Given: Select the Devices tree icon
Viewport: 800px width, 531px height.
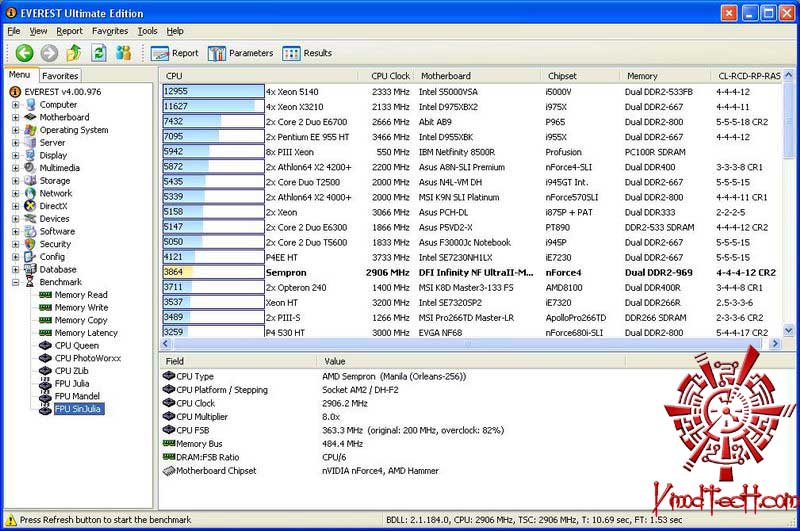Looking at the screenshot, I should click(x=31, y=218).
